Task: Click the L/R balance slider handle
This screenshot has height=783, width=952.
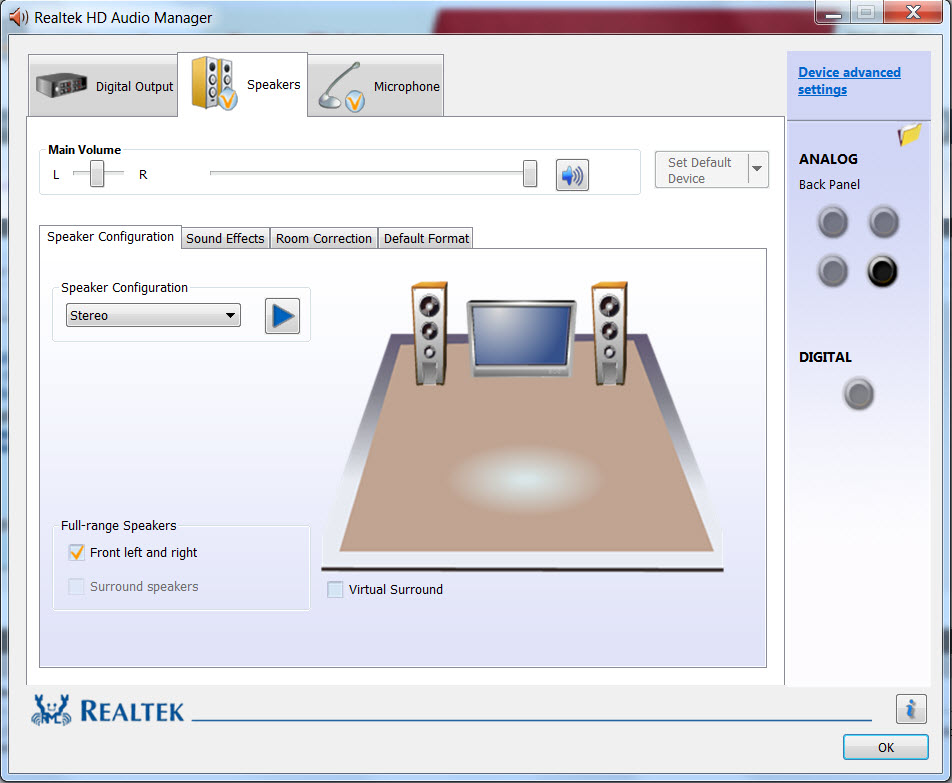Action: coord(97,174)
